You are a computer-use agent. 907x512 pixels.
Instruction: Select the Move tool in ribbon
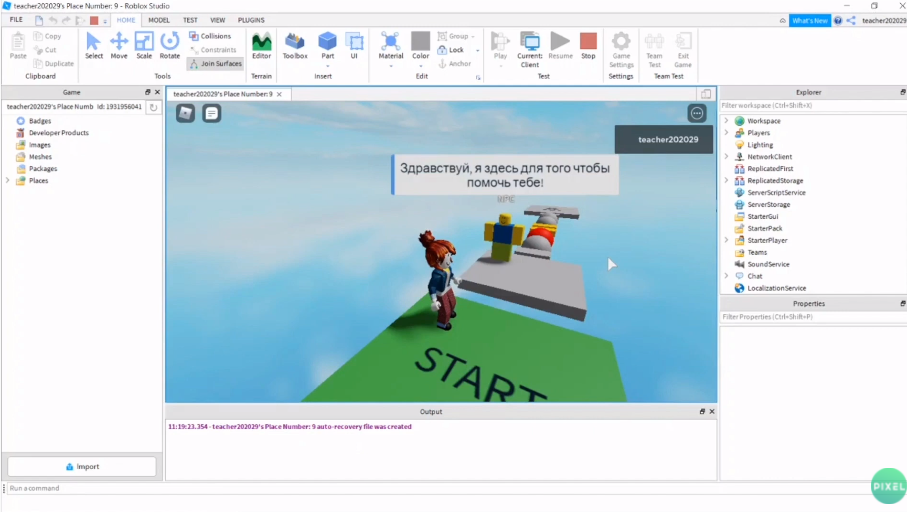[x=119, y=46]
